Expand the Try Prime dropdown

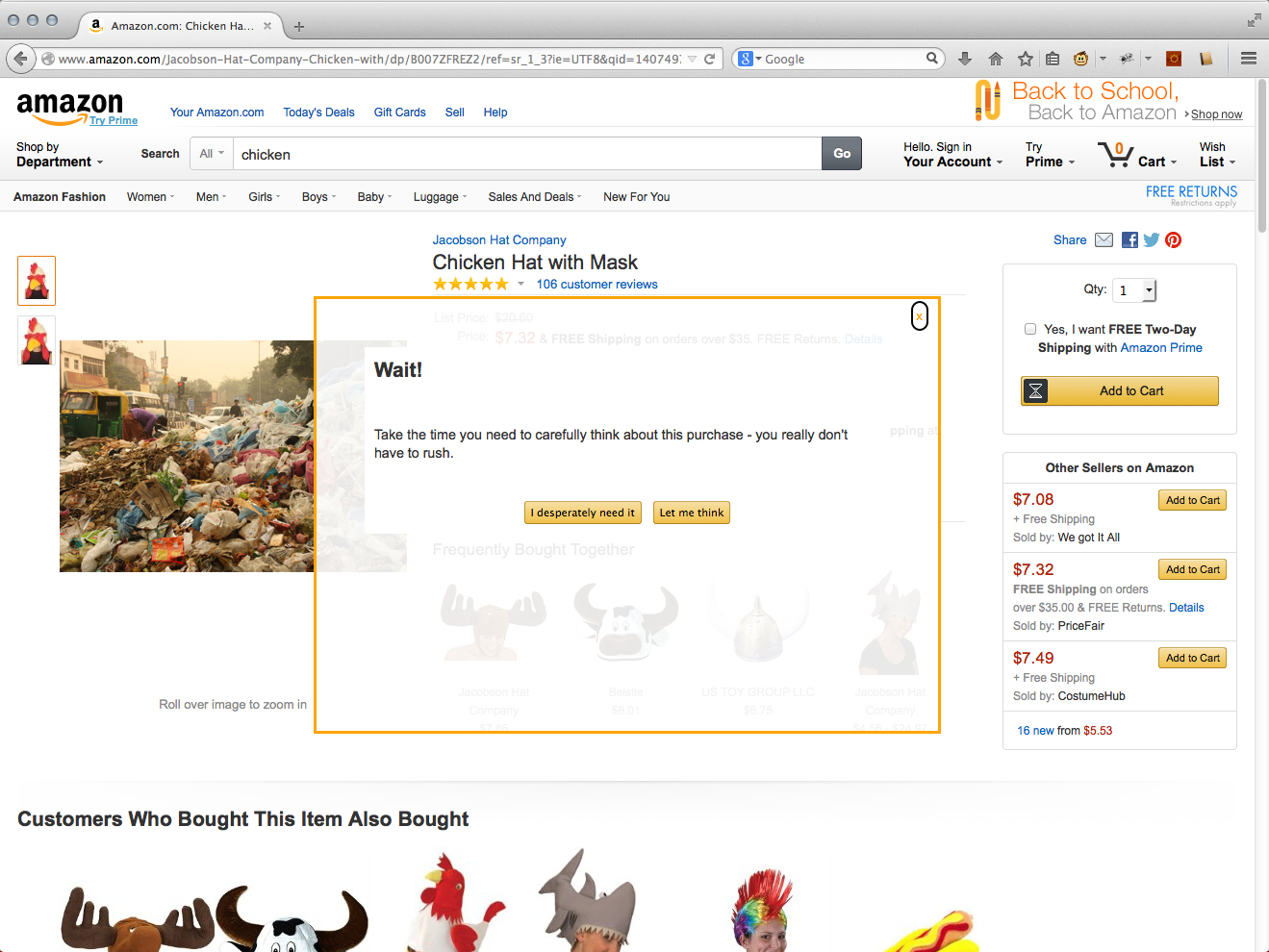1050,155
